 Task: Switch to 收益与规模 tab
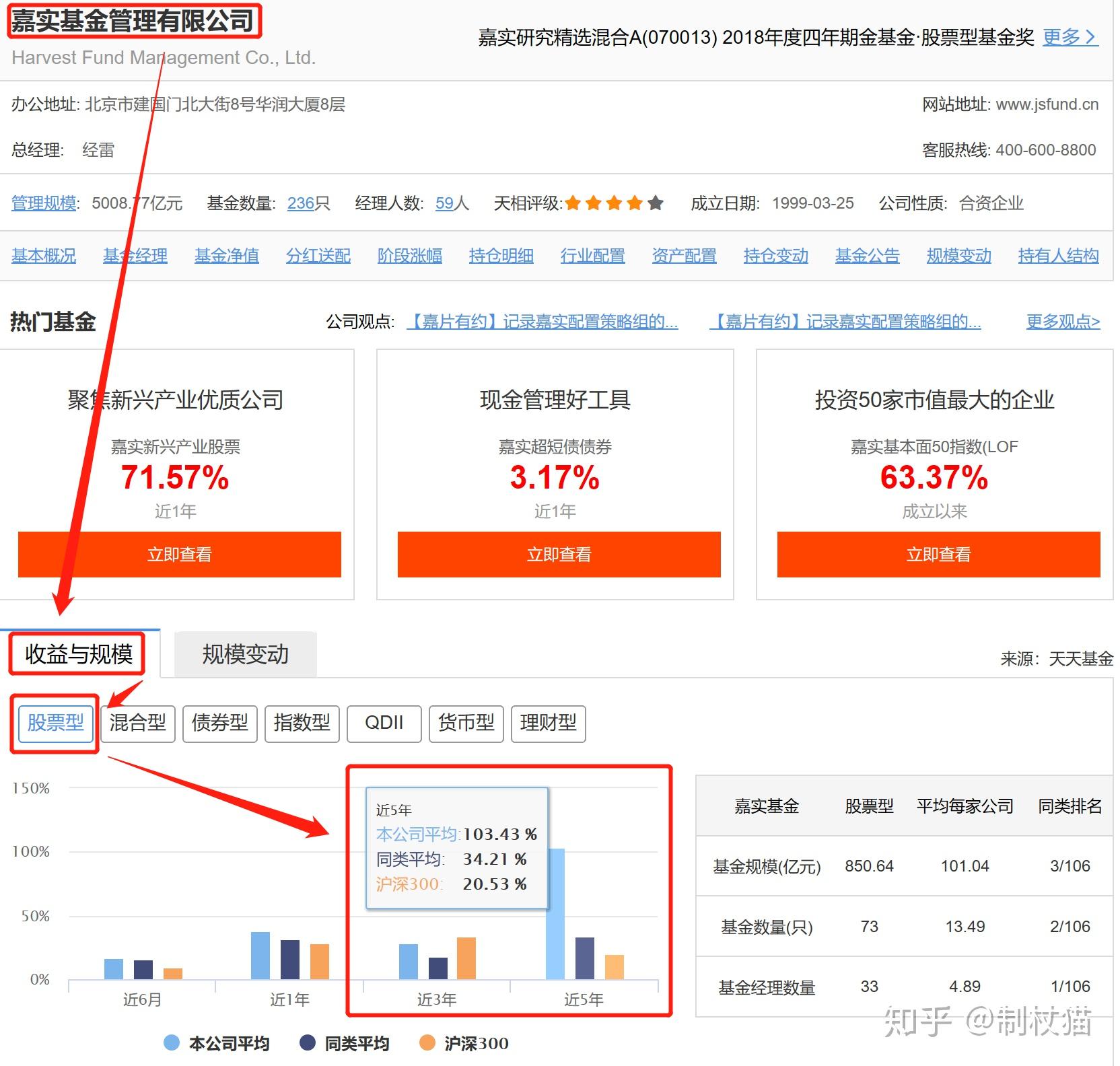[x=79, y=654]
